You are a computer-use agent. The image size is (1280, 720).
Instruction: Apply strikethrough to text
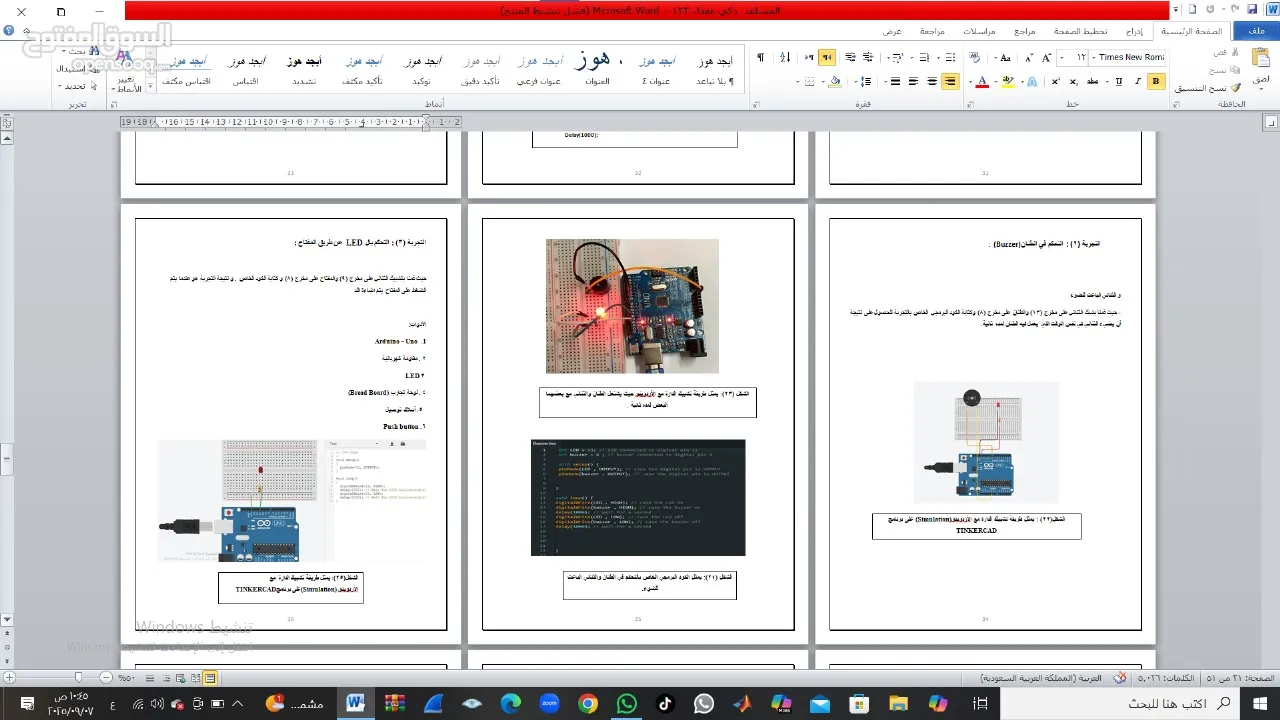[x=1092, y=81]
